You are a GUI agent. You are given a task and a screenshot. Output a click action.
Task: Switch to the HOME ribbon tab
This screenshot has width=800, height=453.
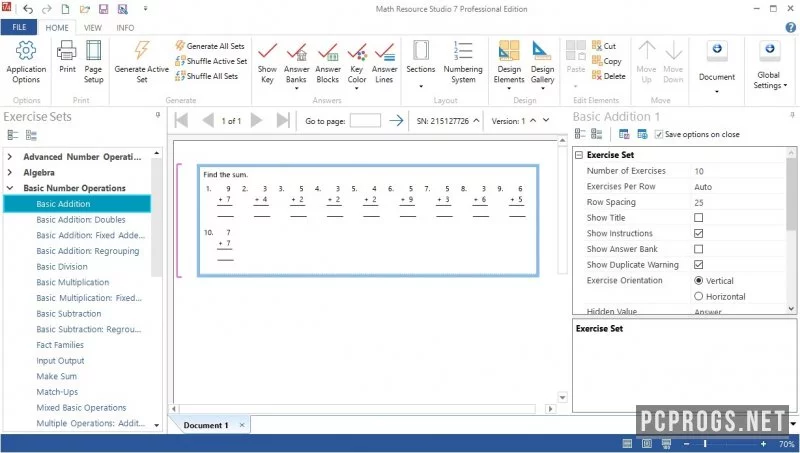coord(57,28)
